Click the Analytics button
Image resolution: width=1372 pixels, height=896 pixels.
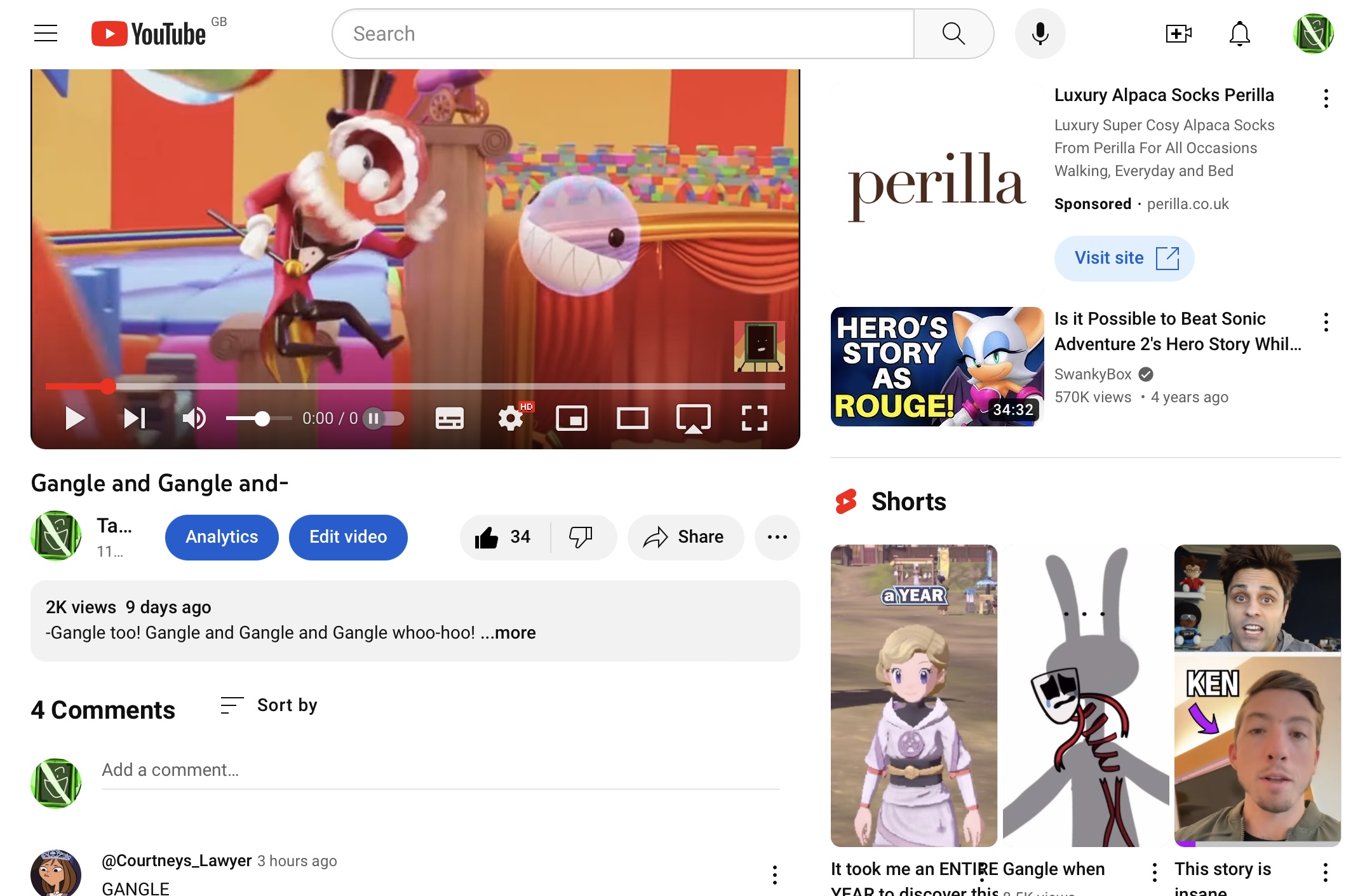(x=222, y=537)
